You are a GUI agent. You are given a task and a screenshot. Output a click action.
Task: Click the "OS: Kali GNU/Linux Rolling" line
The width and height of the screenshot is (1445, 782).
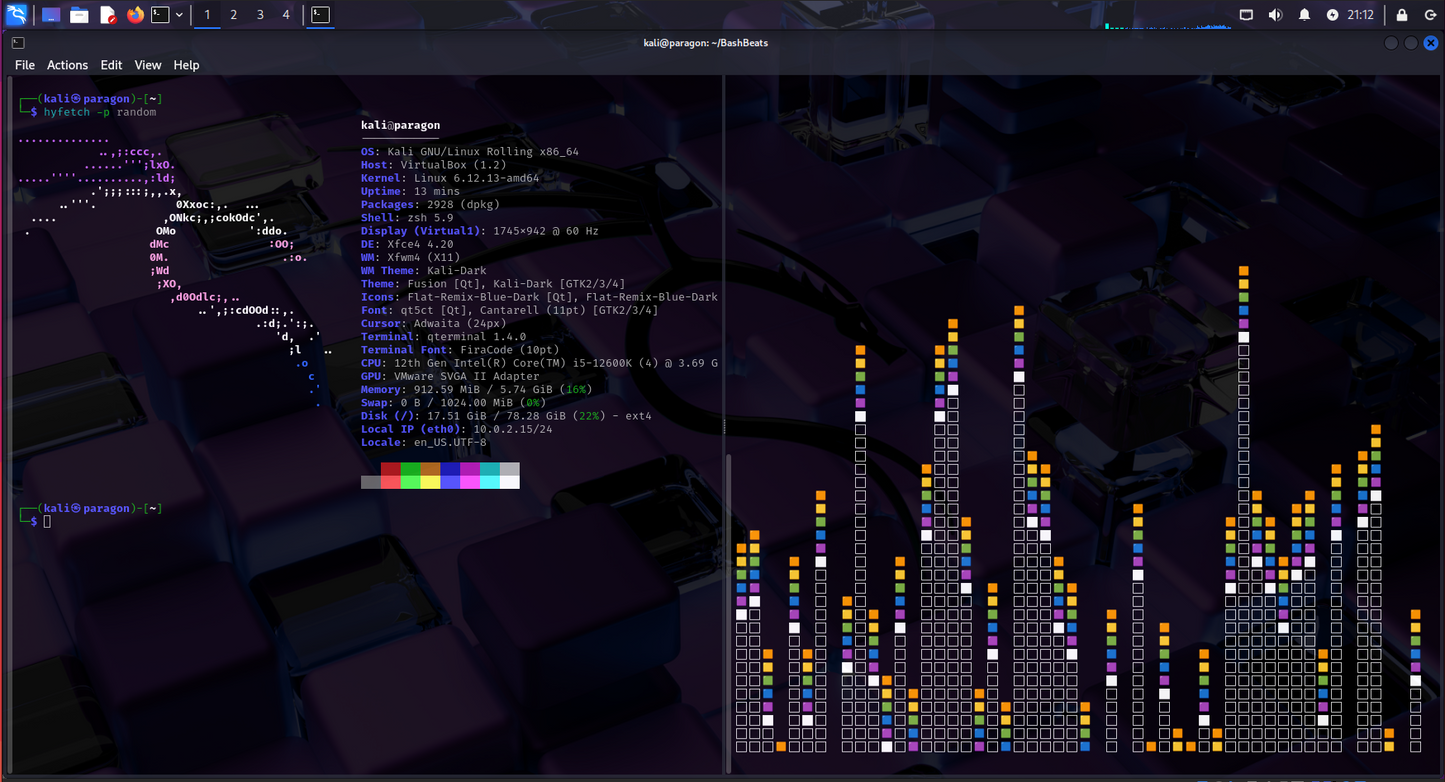[470, 152]
